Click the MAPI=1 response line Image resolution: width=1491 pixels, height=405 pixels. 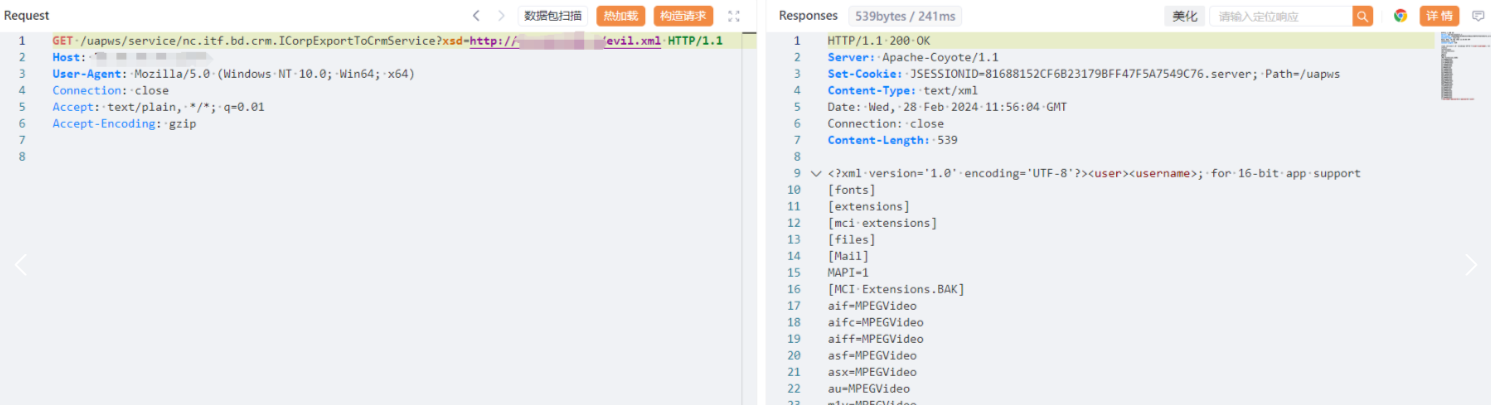click(849, 272)
